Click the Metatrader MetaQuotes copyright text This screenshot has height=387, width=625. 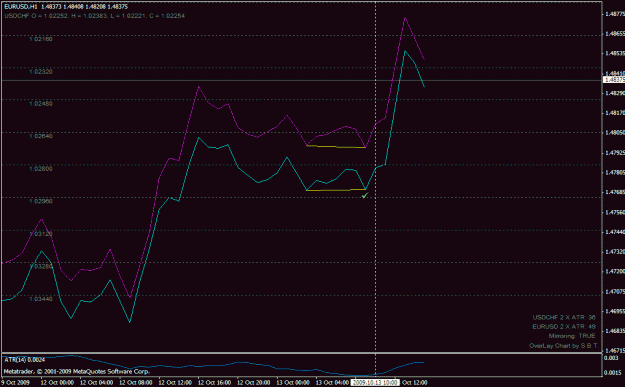click(77, 371)
